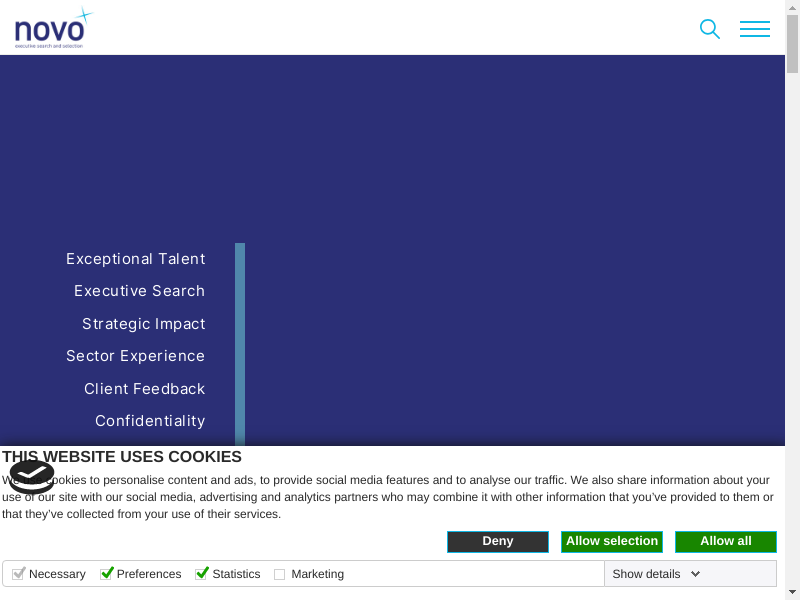Screen dimensions: 800x600
Task: Click the Cookiebot round badge icon
Action: [32, 476]
